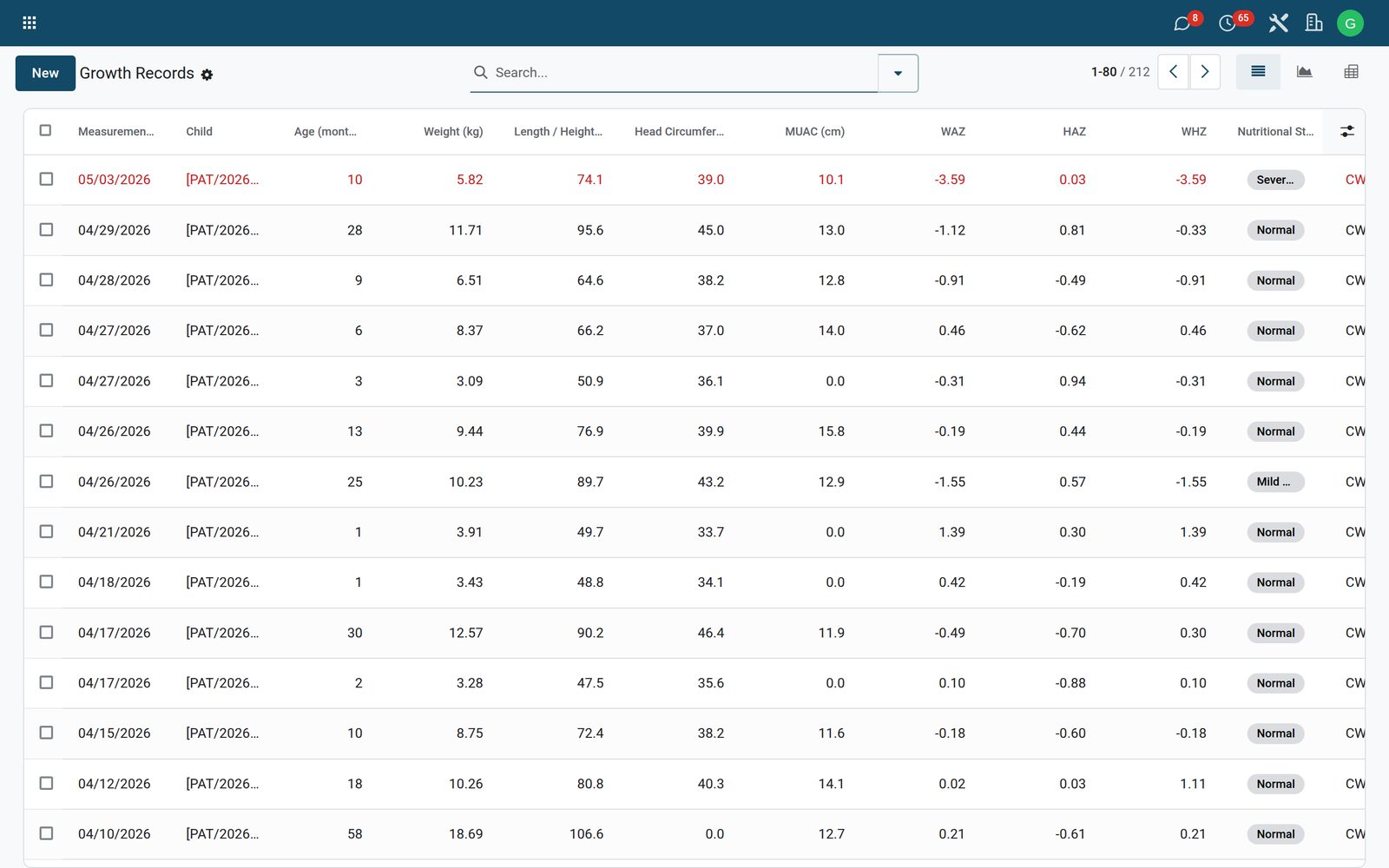1389x868 pixels.
Task: Check the 04/29/2026 record row checkbox
Action: point(46,229)
